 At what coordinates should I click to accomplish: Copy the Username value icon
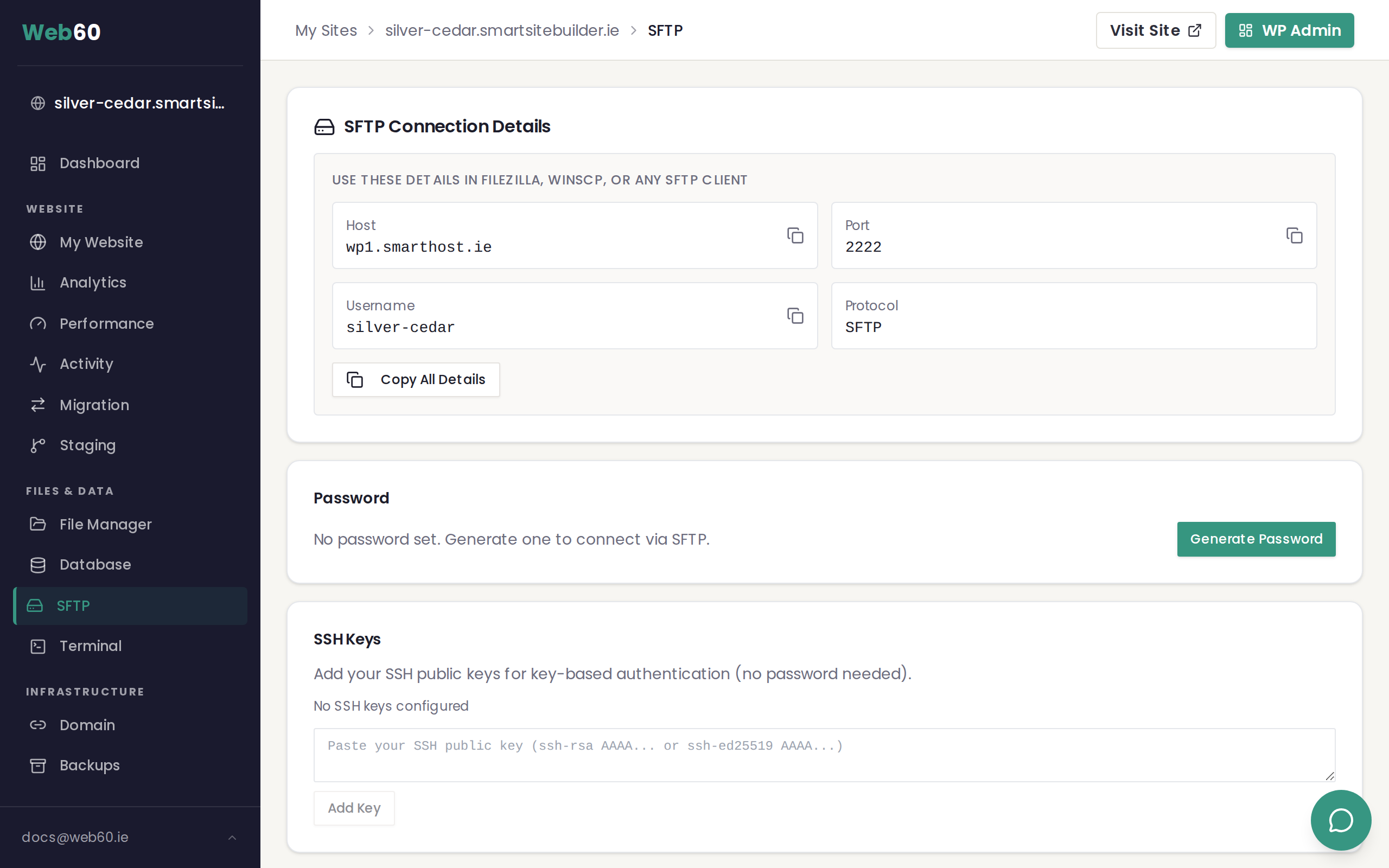795,316
